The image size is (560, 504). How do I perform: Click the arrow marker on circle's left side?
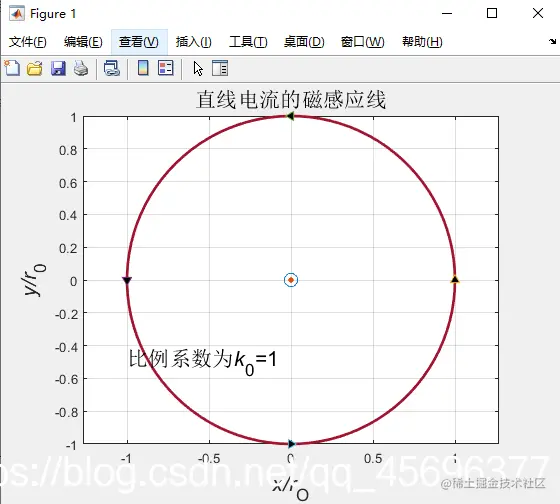coord(127,280)
